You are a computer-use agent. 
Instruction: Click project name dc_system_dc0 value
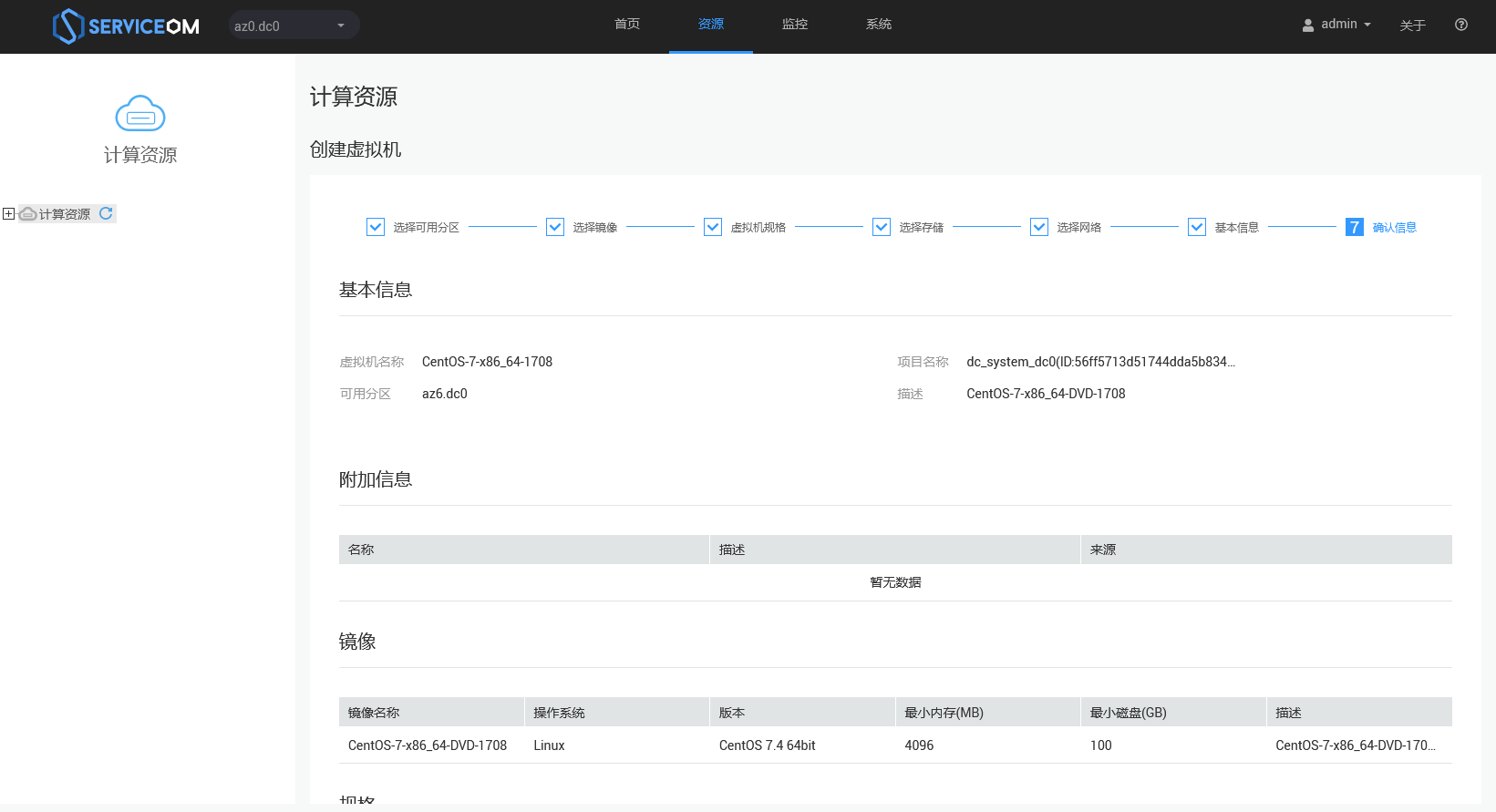point(1101,362)
